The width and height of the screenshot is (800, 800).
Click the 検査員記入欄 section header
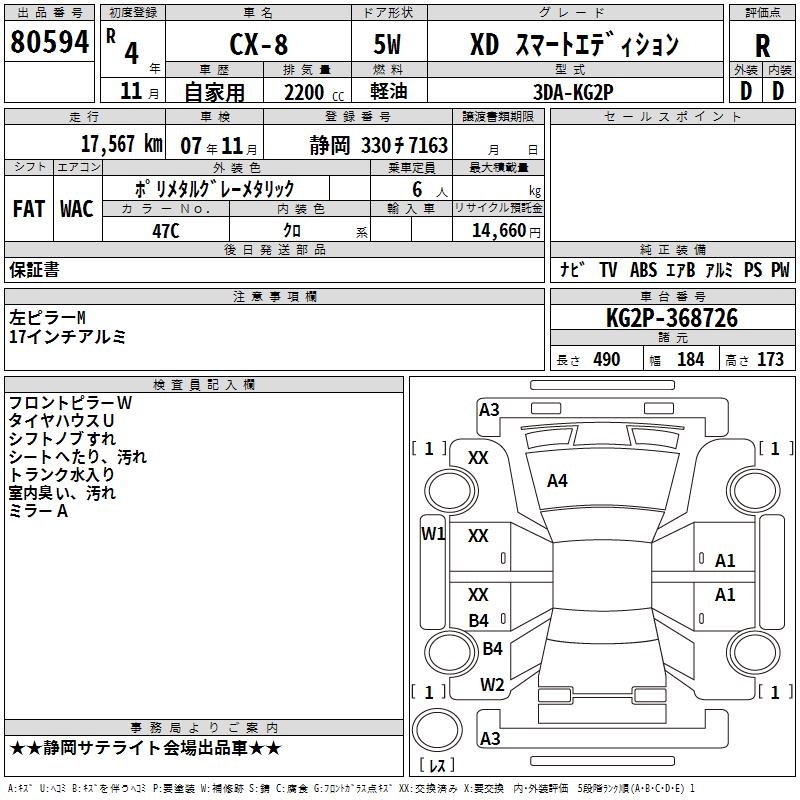tap(204, 385)
